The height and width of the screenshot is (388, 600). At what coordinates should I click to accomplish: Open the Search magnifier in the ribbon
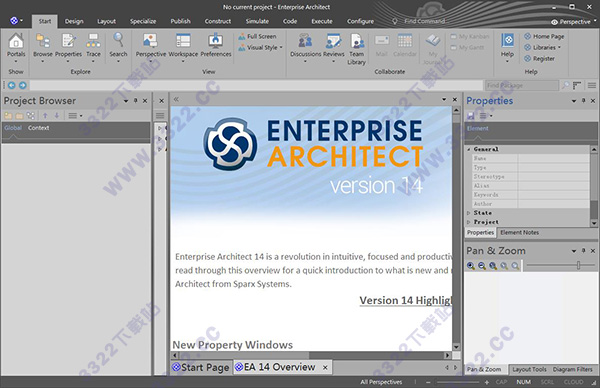point(118,40)
